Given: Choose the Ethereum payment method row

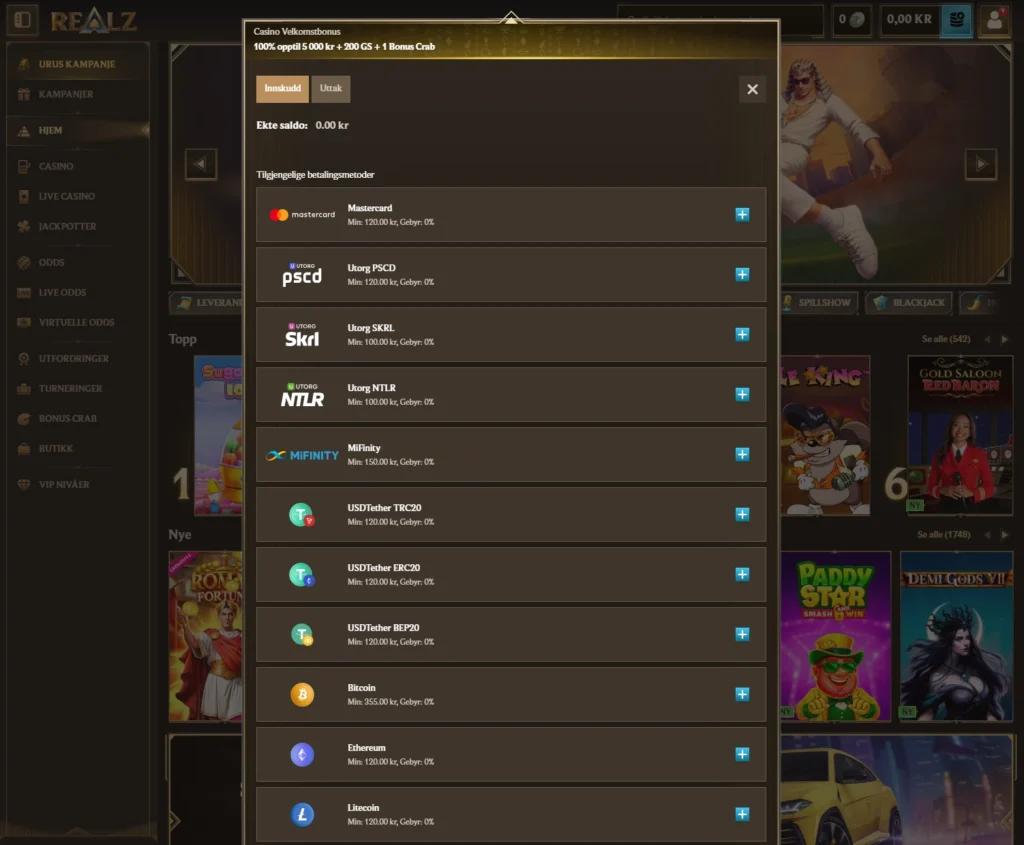Looking at the screenshot, I should coord(511,755).
